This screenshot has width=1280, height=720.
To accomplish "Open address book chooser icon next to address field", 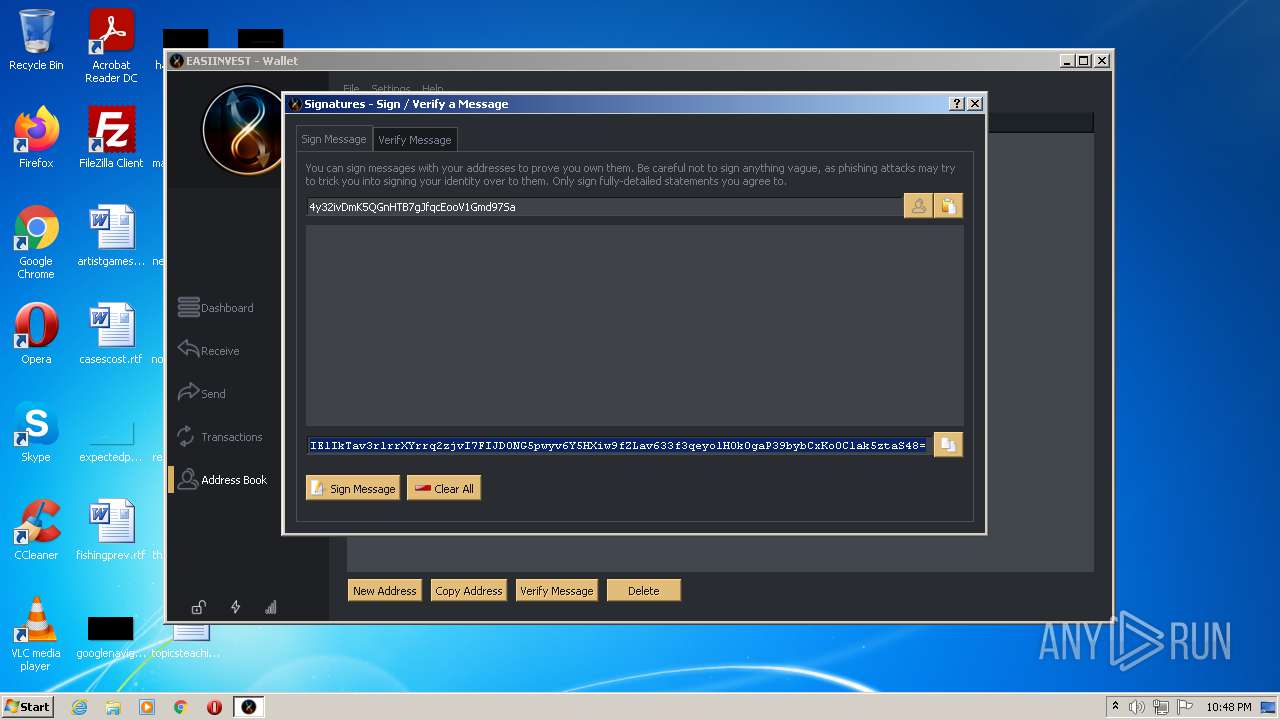I will [918, 206].
